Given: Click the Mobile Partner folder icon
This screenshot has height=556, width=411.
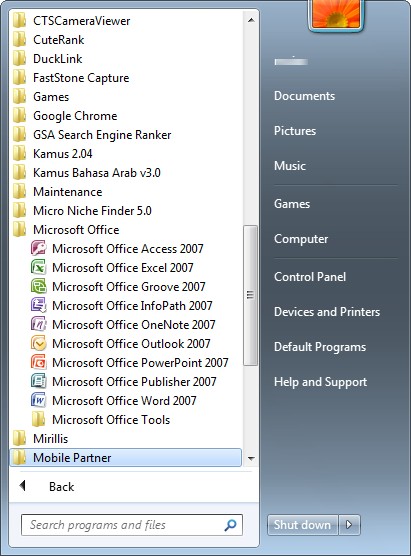Looking at the screenshot, I should pyautogui.click(x=19, y=457).
